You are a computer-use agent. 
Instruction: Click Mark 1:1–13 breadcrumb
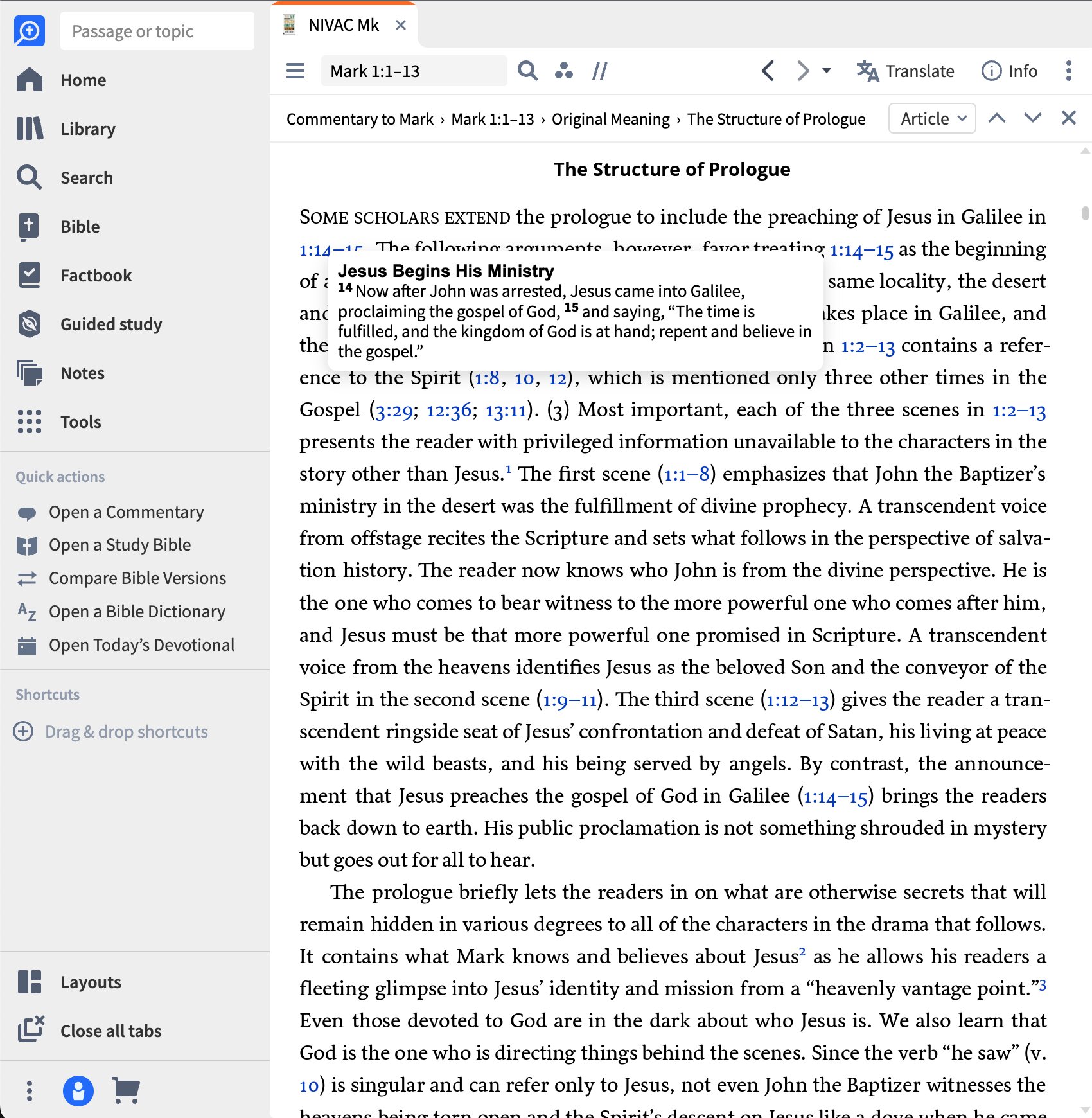493,119
